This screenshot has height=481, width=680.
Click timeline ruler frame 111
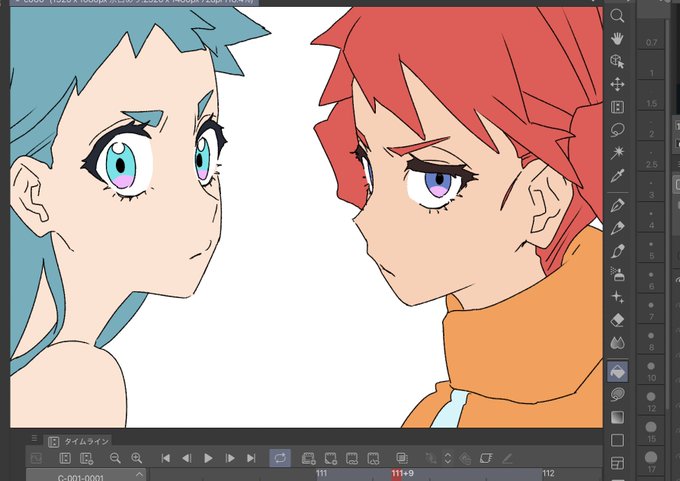coord(321,473)
